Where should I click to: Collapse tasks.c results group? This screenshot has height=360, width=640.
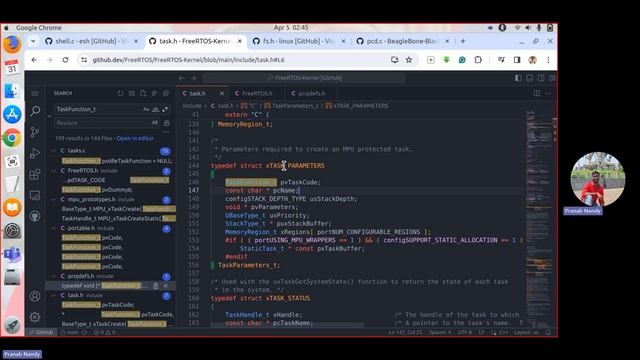54,151
